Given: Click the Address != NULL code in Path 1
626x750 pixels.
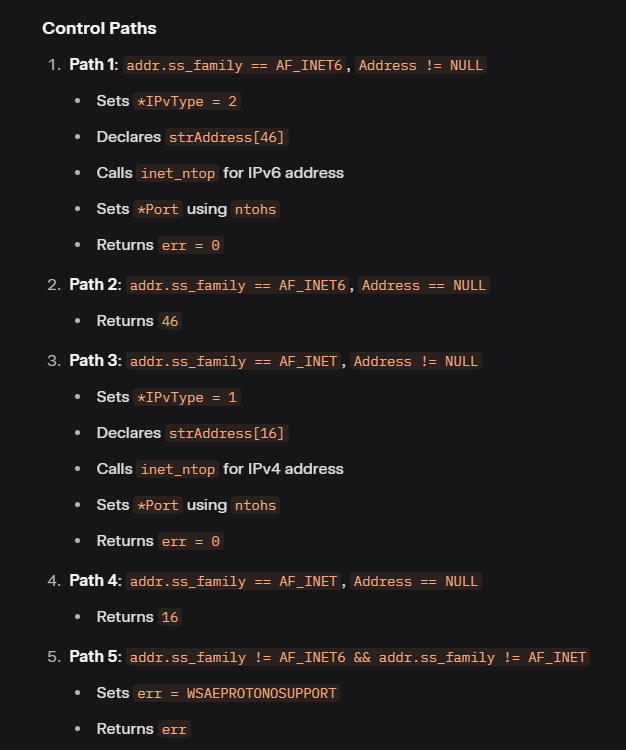Looking at the screenshot, I should [421, 65].
